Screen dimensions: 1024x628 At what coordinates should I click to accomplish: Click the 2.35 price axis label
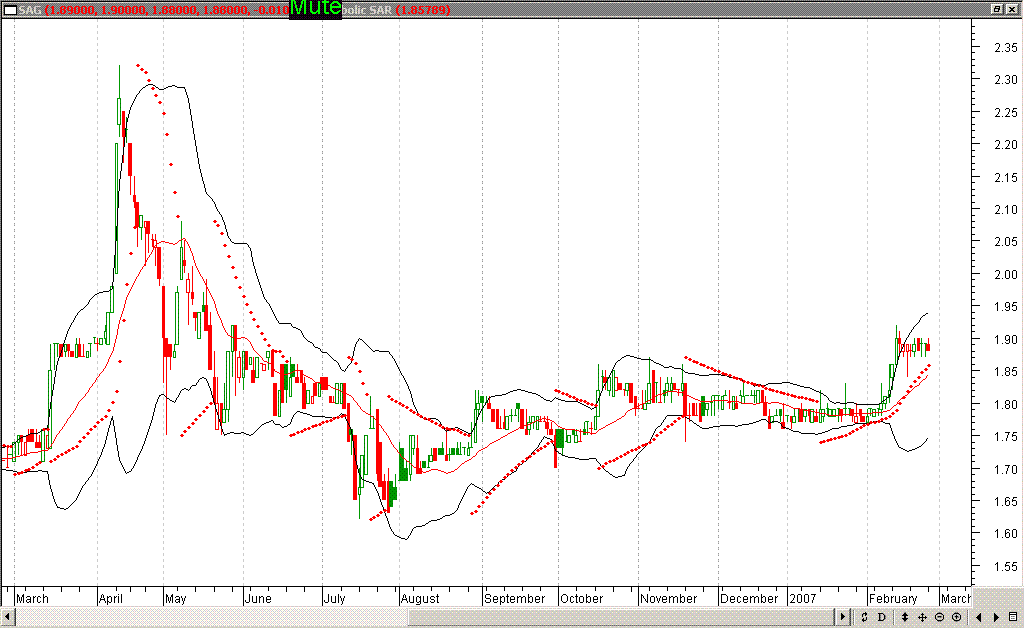pyautogui.click(x=1006, y=48)
